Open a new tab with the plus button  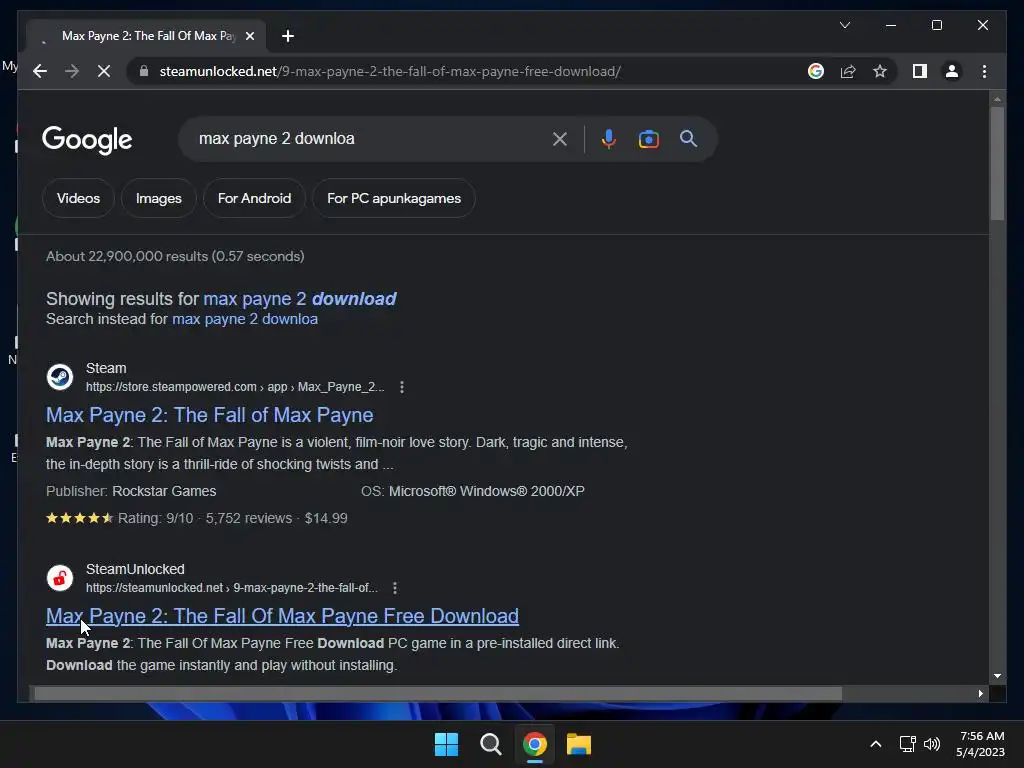[288, 36]
